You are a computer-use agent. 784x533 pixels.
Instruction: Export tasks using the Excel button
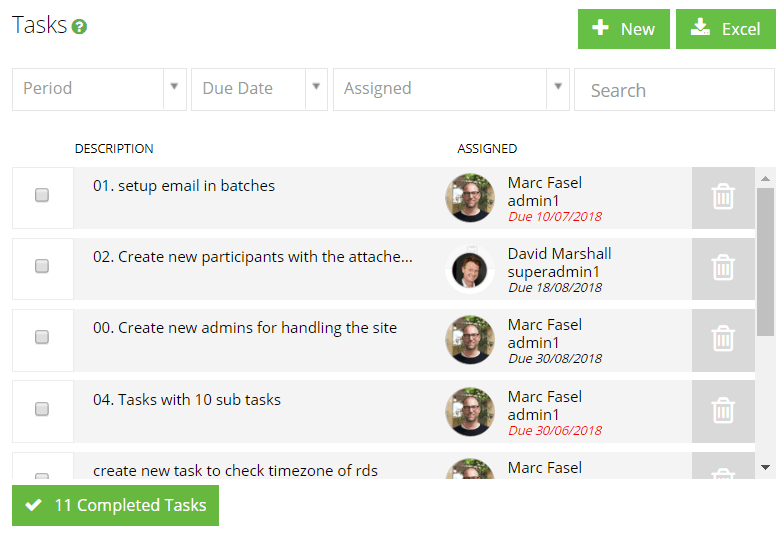point(726,29)
